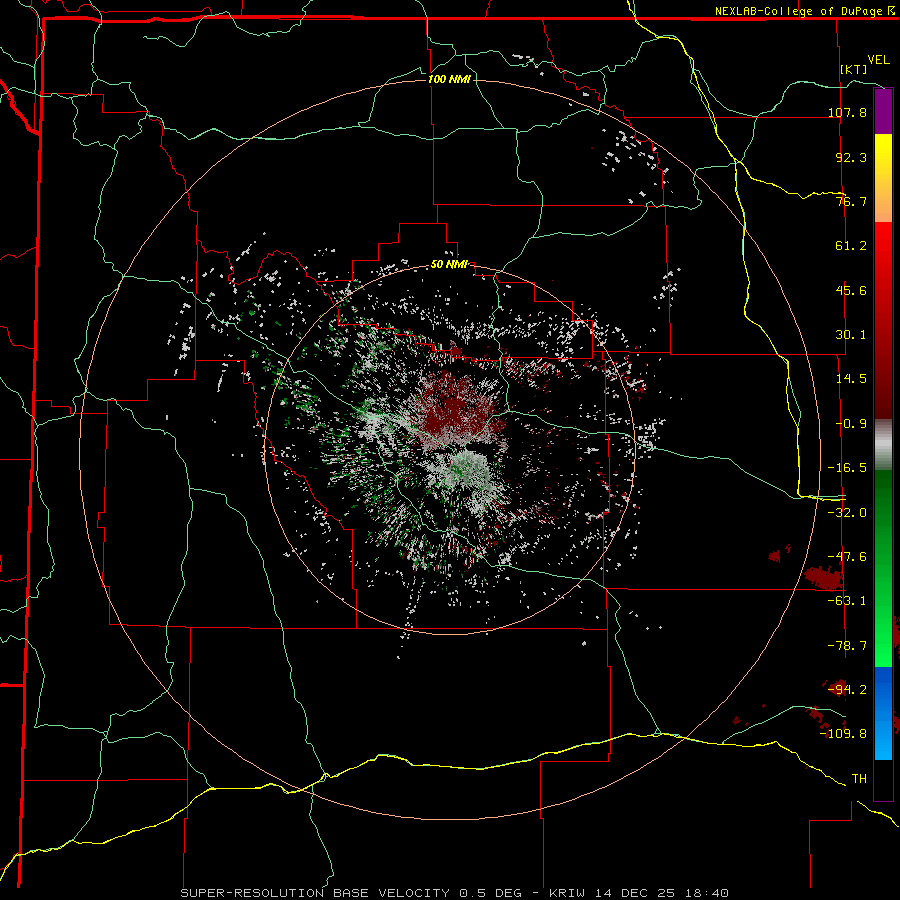
Task: Click the 61.2 velocity scale value
Action: pyautogui.click(x=851, y=246)
